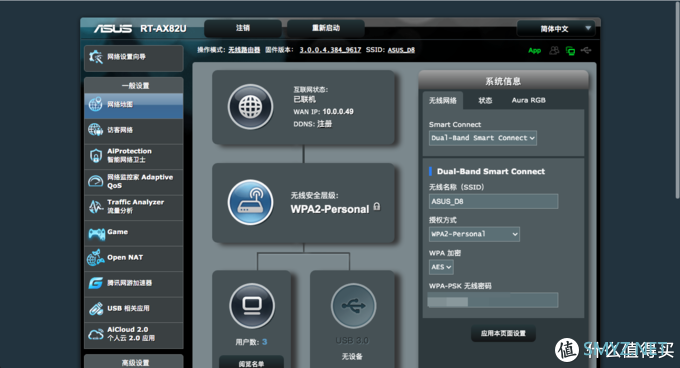Click the guest users icon in header
This screenshot has width=680, height=368.
(x=554, y=50)
